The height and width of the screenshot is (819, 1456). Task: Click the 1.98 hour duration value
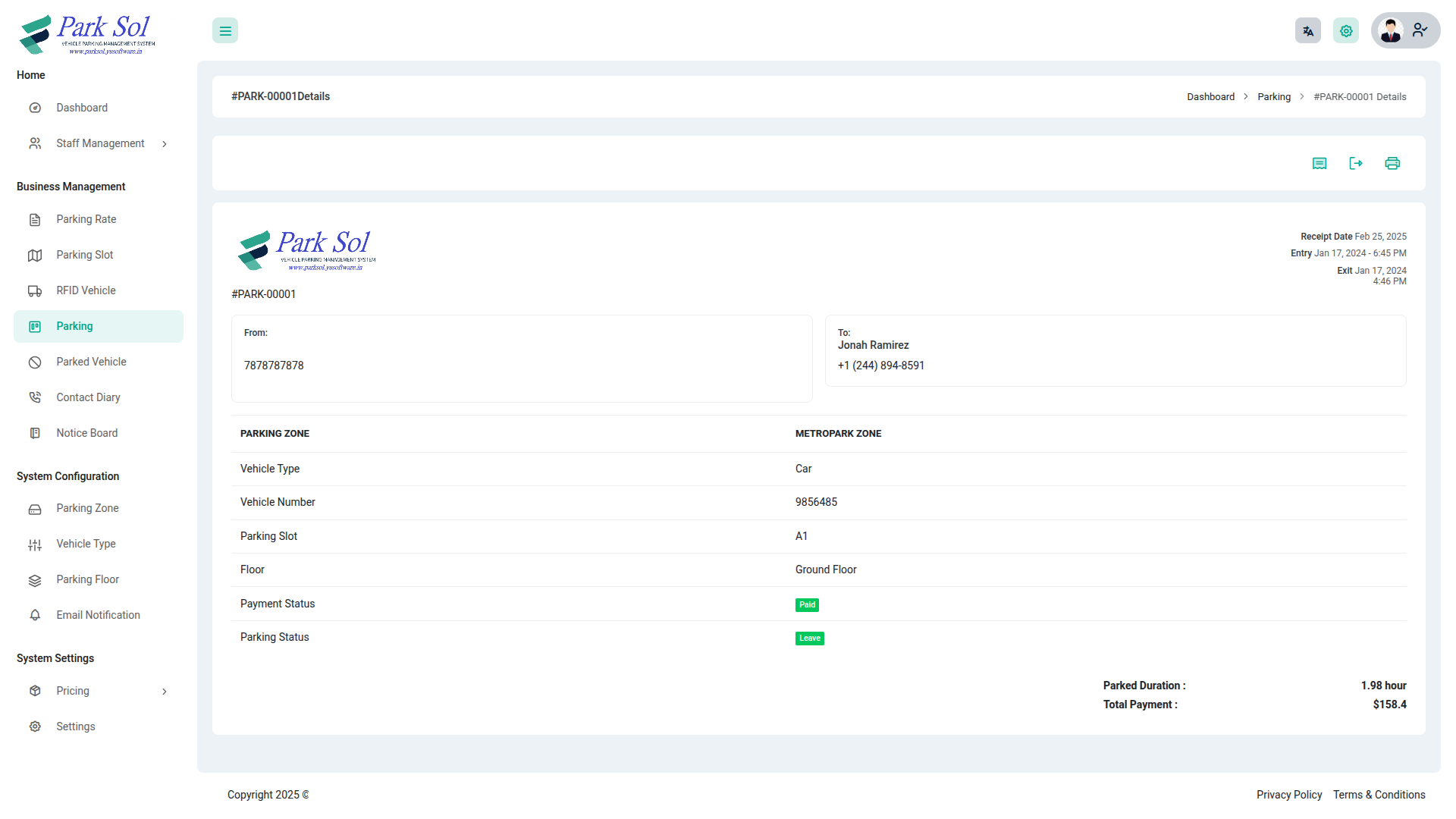tap(1383, 686)
